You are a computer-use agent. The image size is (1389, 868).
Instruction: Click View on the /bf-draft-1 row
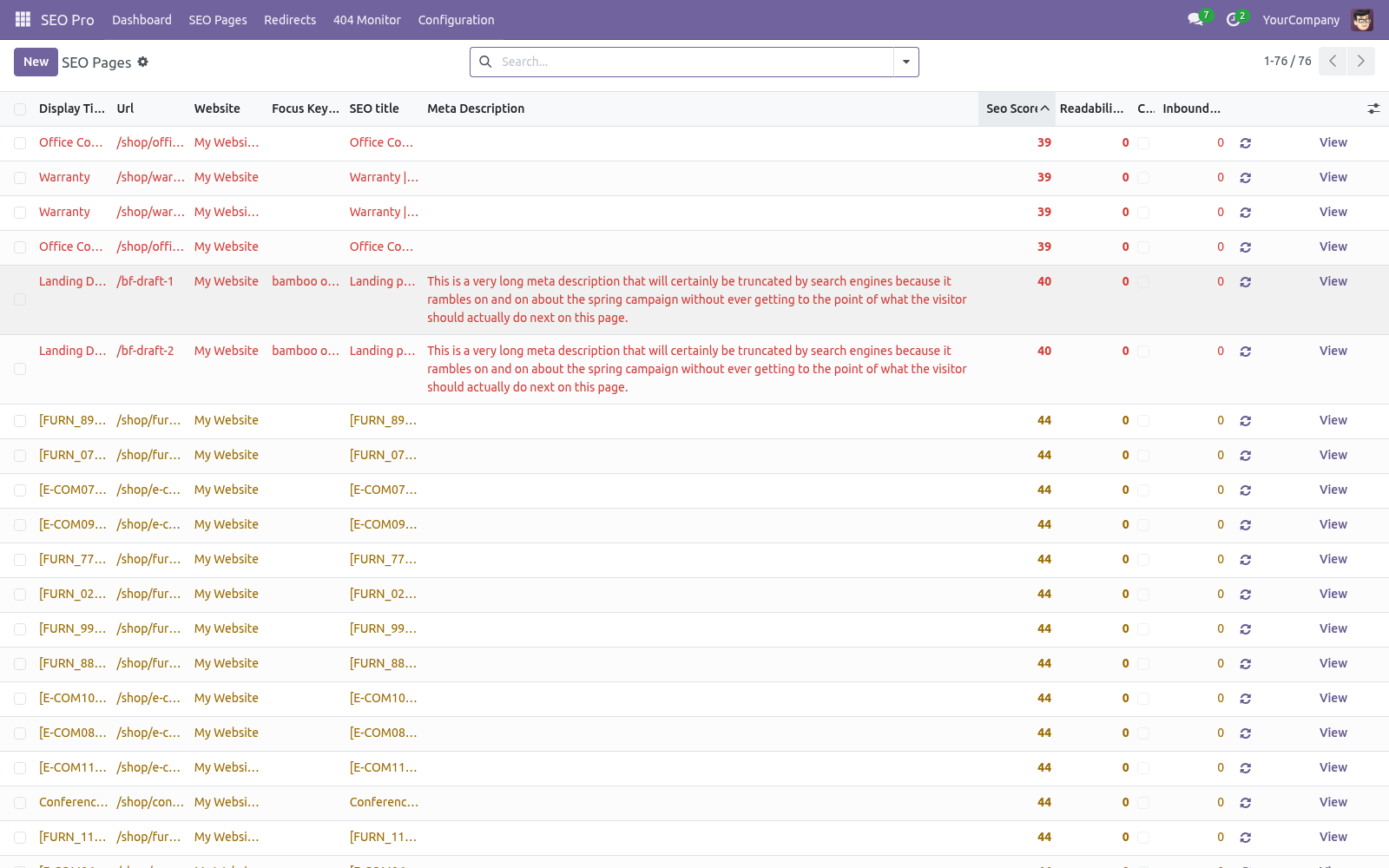coord(1333,281)
